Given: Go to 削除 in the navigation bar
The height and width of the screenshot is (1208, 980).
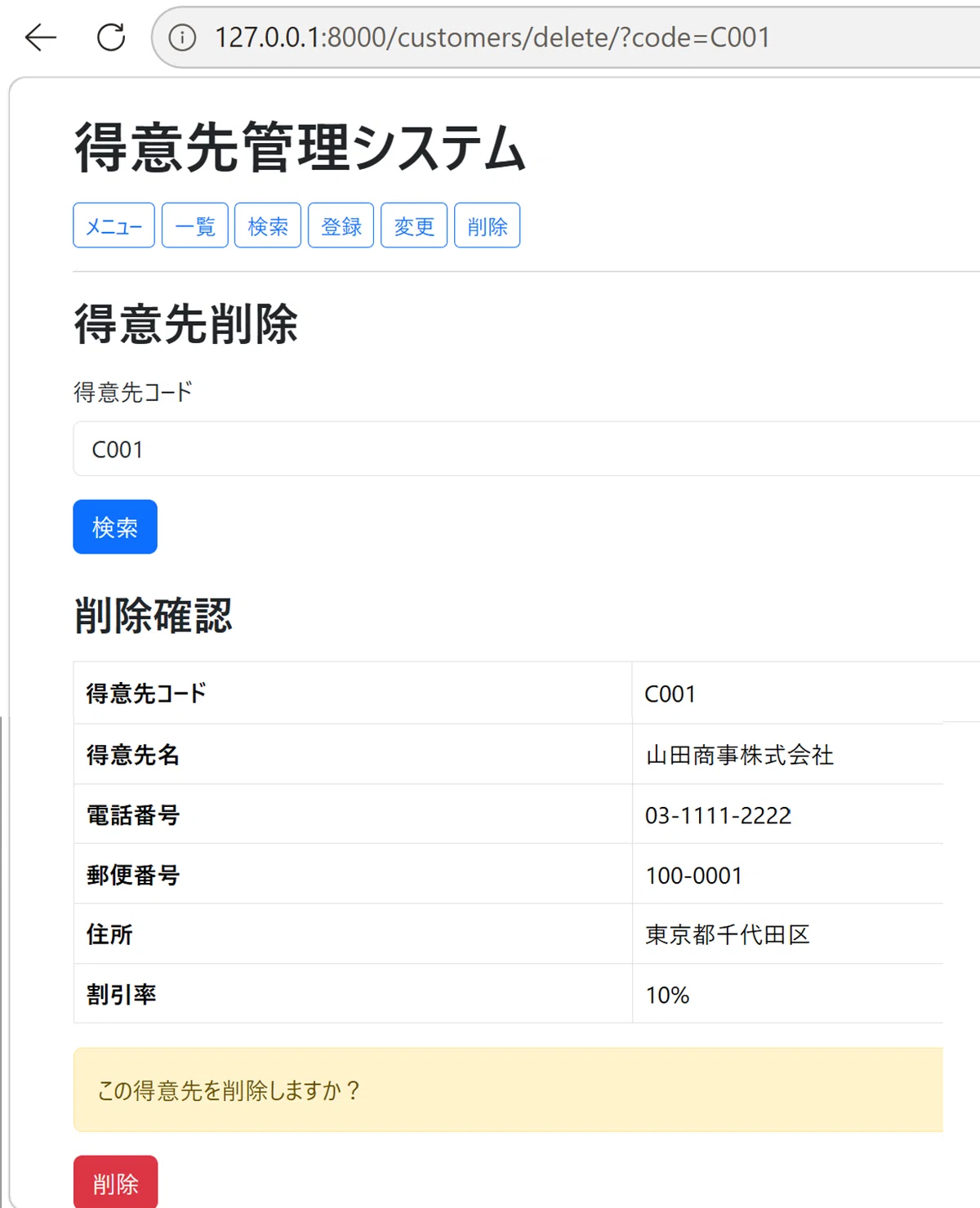Looking at the screenshot, I should pyautogui.click(x=488, y=225).
